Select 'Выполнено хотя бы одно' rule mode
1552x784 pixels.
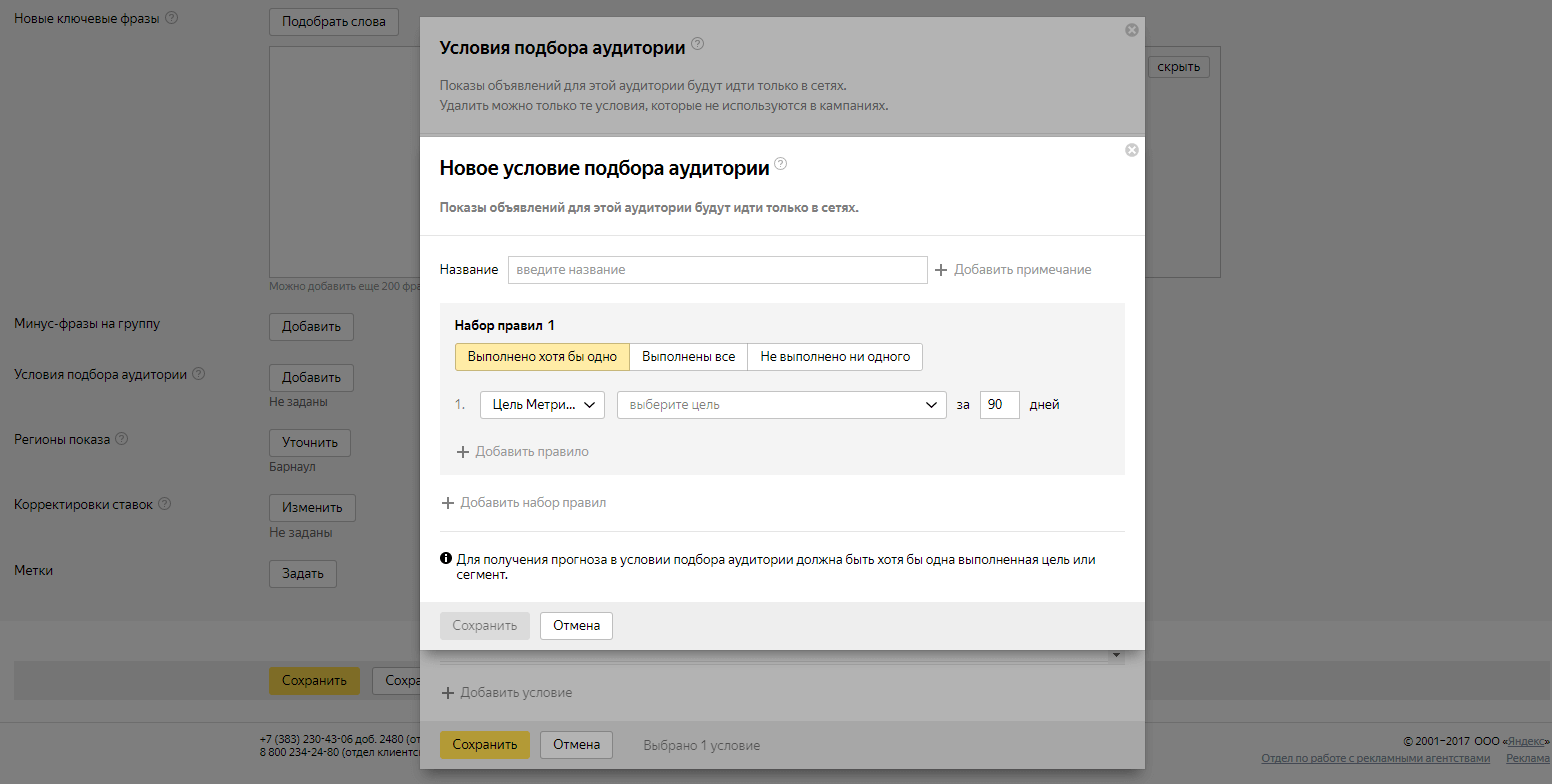(x=542, y=357)
